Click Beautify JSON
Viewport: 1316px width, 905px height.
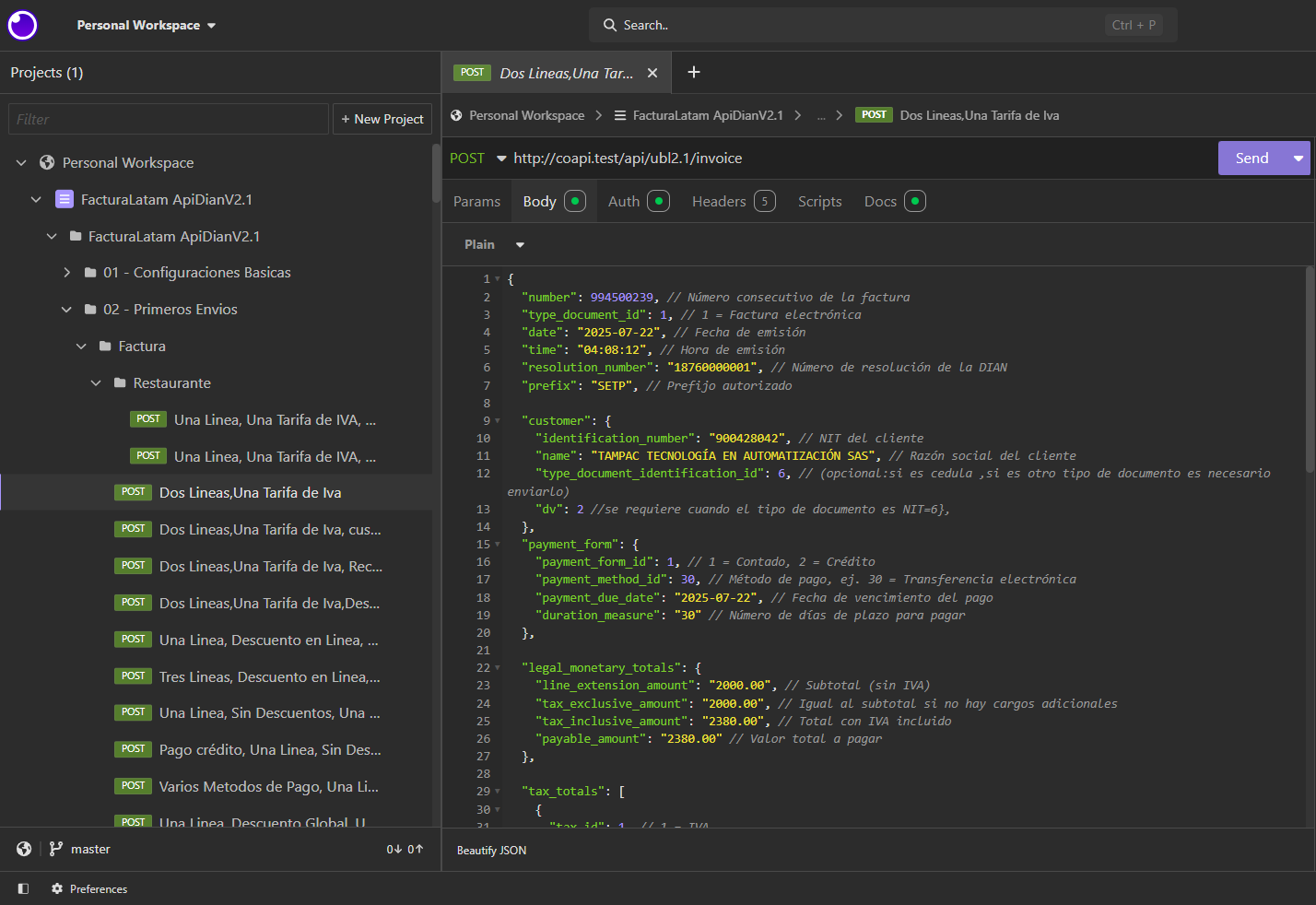point(491,850)
